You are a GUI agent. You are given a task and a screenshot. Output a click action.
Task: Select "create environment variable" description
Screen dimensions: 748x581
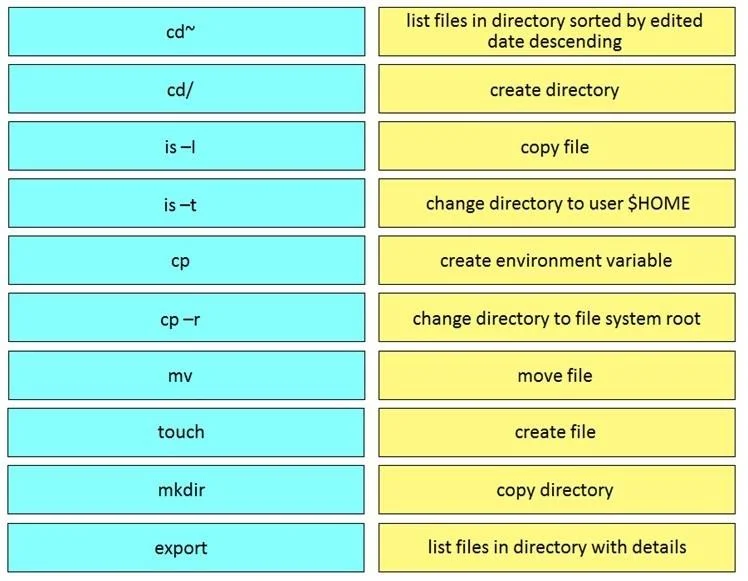pos(557,260)
